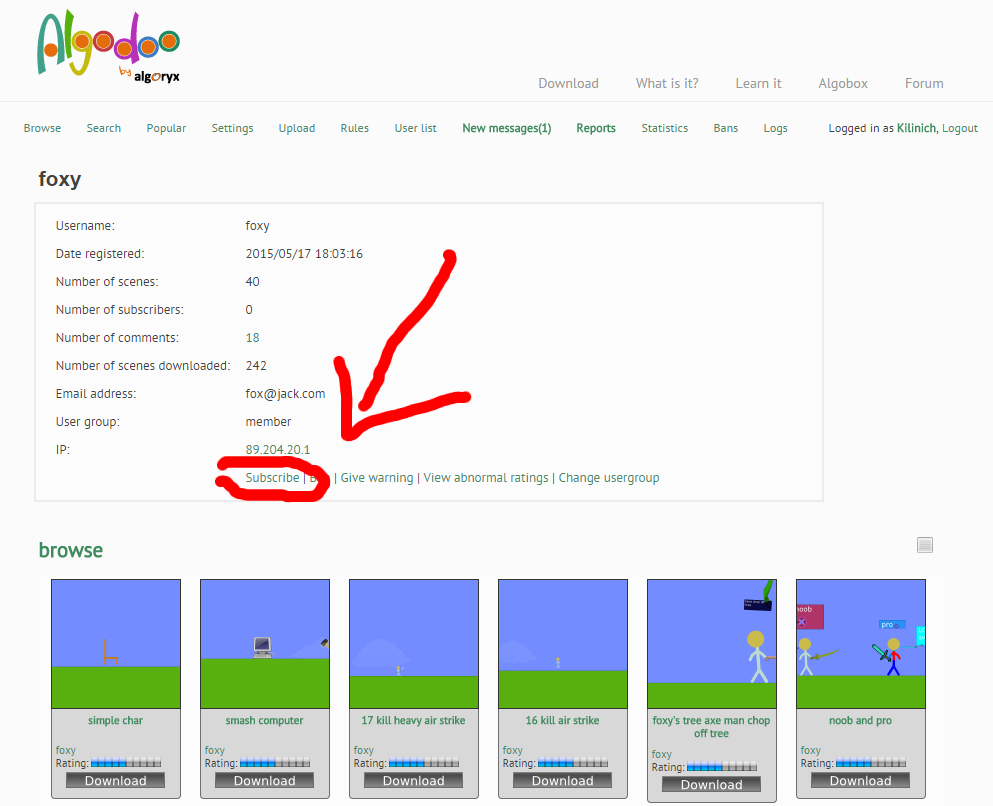Download the noob and pro scene
The height and width of the screenshot is (806, 993).
tap(860, 781)
